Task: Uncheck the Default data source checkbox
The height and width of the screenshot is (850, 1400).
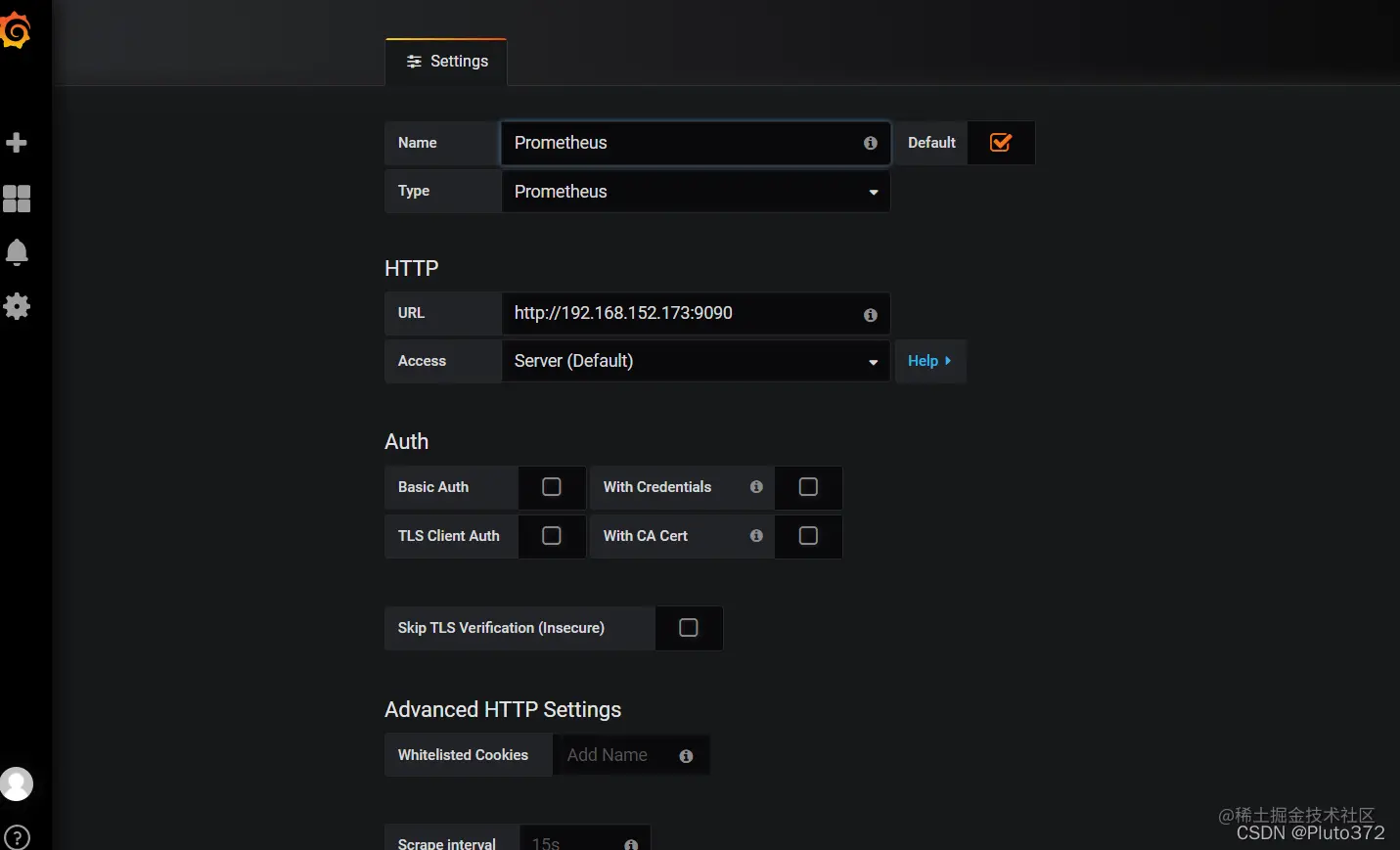Action: point(1001,143)
